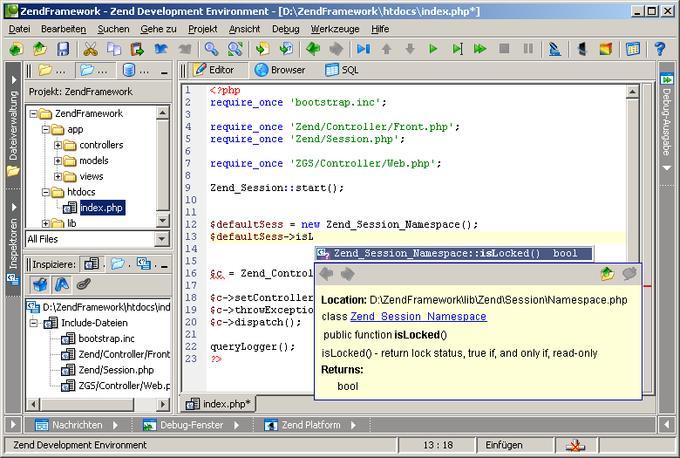
Task: Switch to the SQL tab
Action: click(x=342, y=70)
